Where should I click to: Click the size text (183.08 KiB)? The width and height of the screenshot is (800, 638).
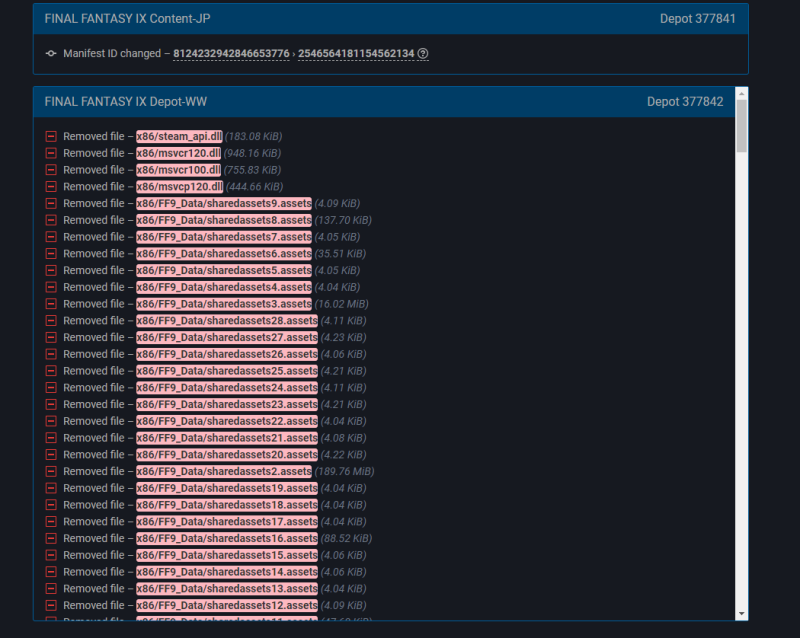[254, 136]
